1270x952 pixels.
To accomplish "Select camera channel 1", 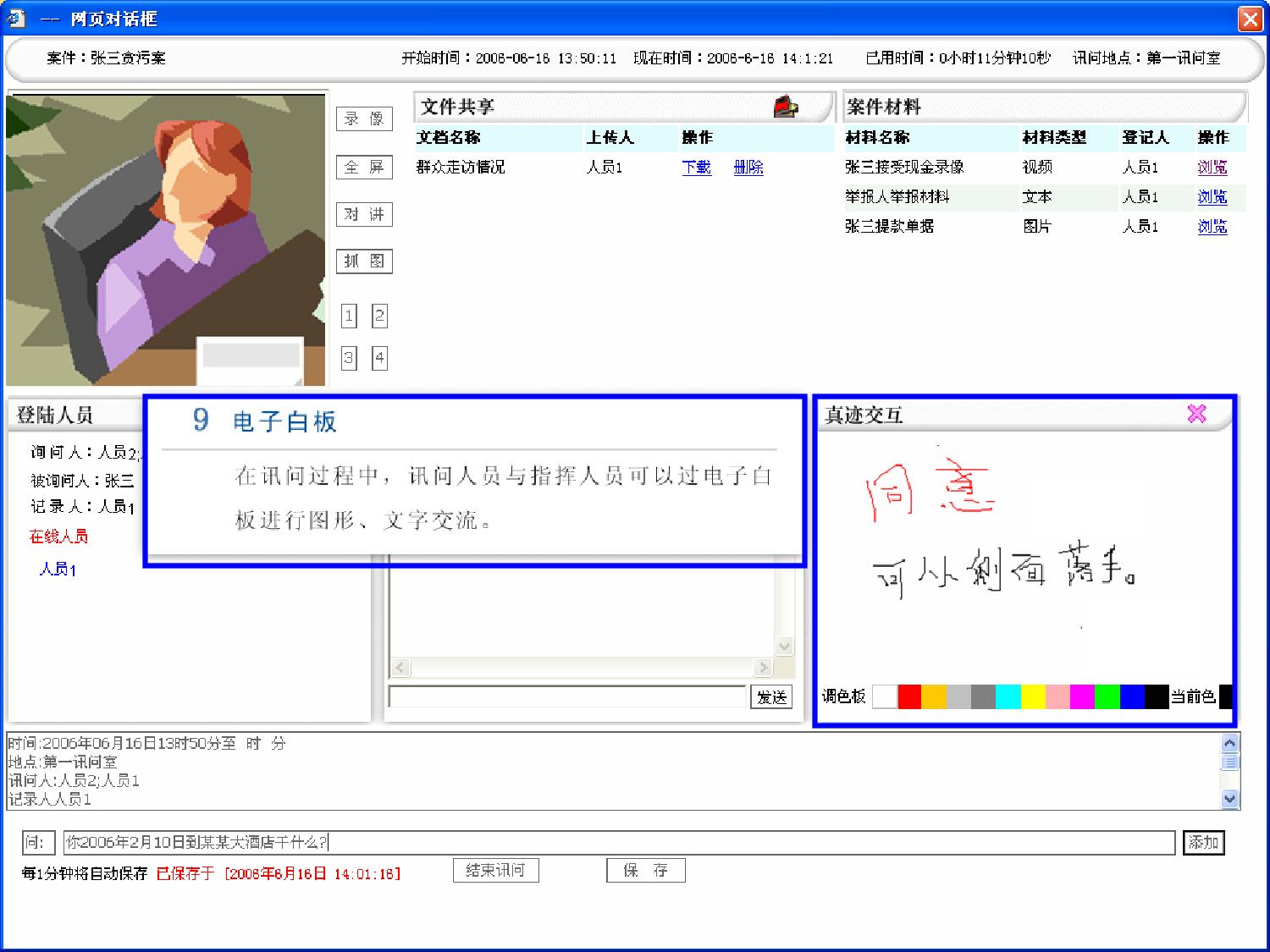I will click(349, 316).
